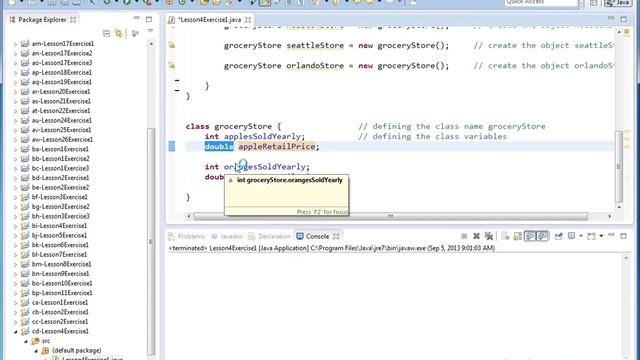Click the blue marker beside appleRetailPrice line

(172, 146)
